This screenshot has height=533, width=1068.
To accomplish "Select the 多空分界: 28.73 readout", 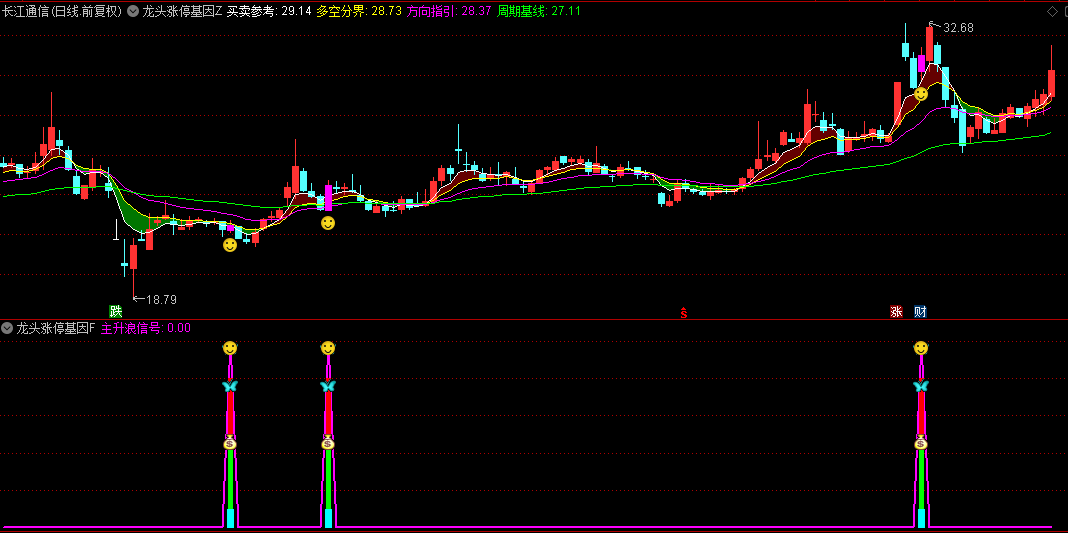I will [359, 12].
